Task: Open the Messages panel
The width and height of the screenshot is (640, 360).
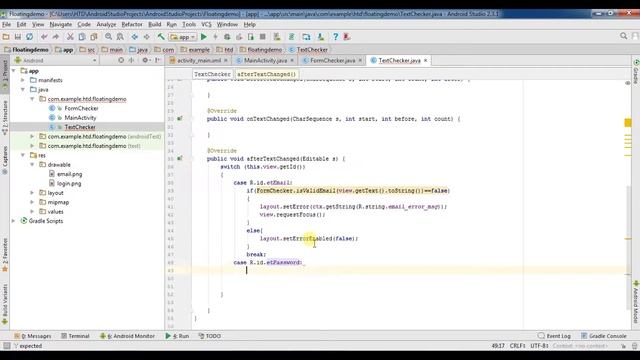Action: 33,336
